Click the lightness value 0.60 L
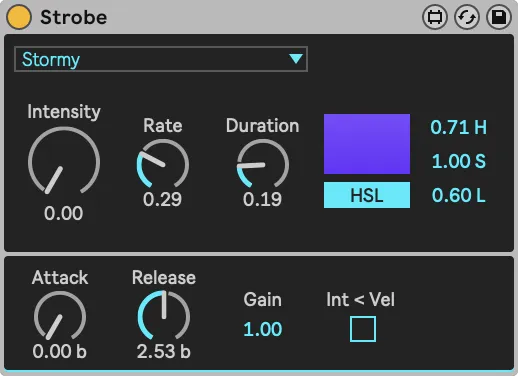Viewport: 518px width, 376px height. pos(459,195)
